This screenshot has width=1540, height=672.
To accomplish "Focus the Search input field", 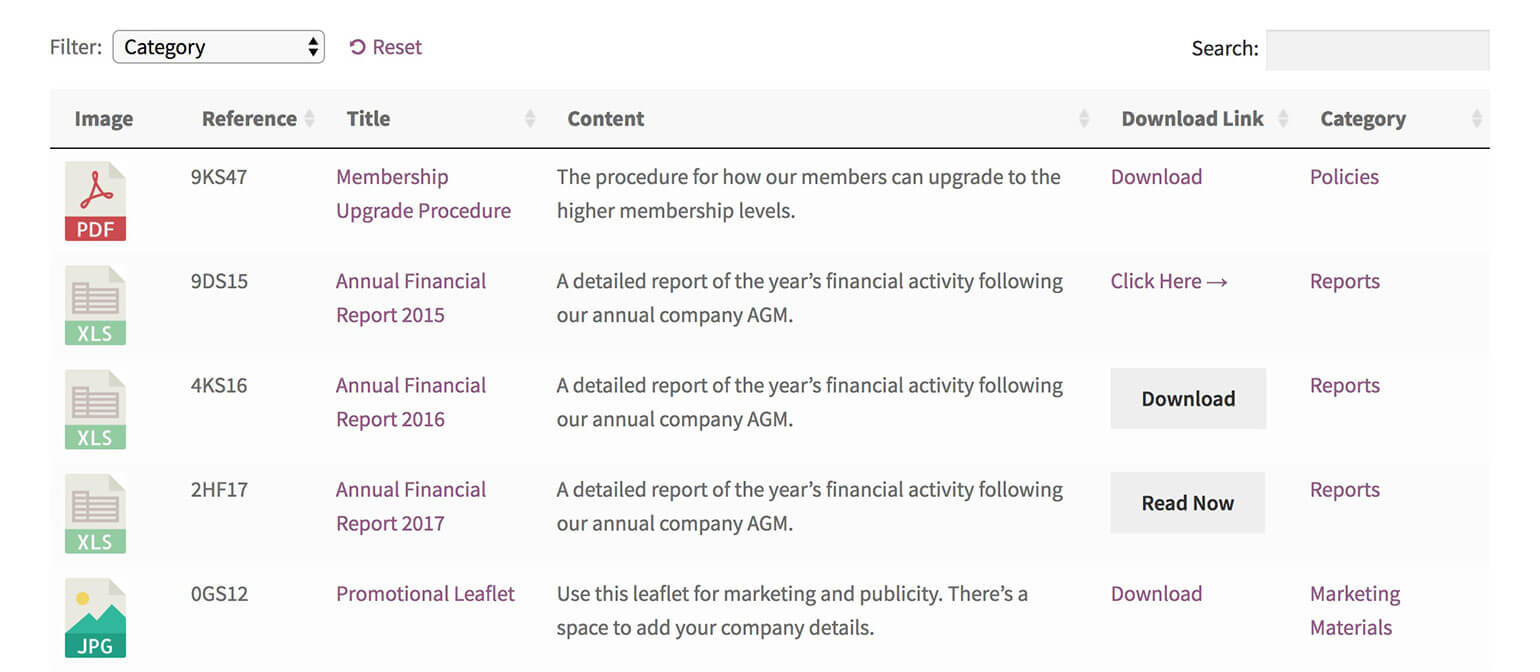I will click(1378, 49).
